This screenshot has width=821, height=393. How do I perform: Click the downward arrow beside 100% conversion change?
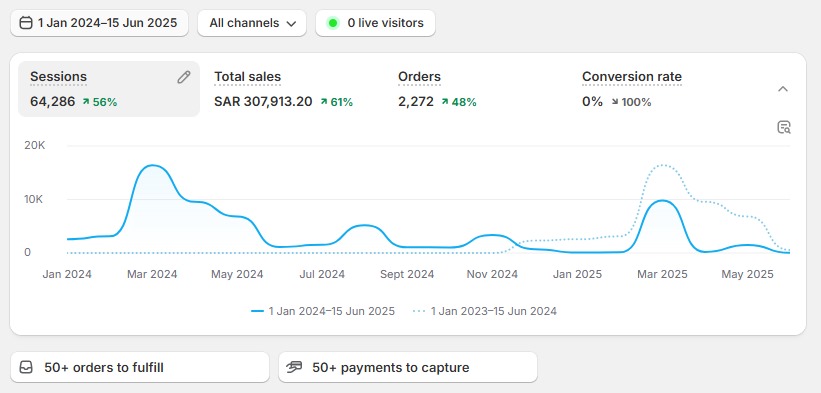coord(615,102)
